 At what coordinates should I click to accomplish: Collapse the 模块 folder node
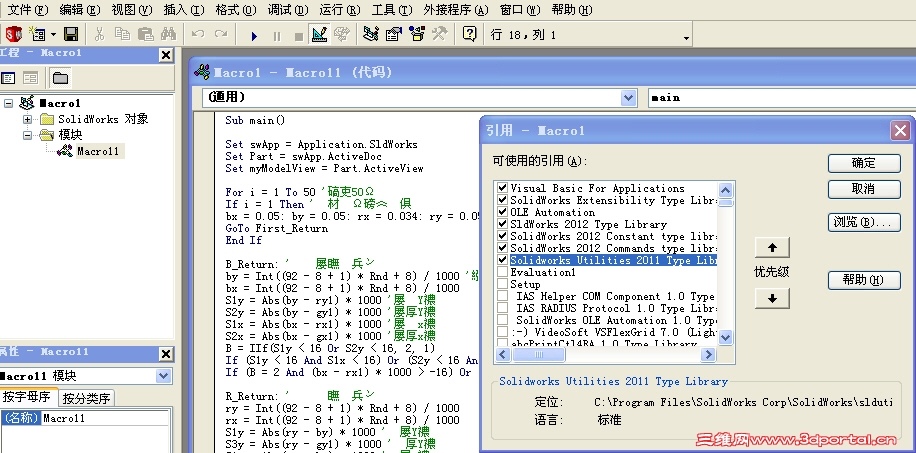point(27,135)
